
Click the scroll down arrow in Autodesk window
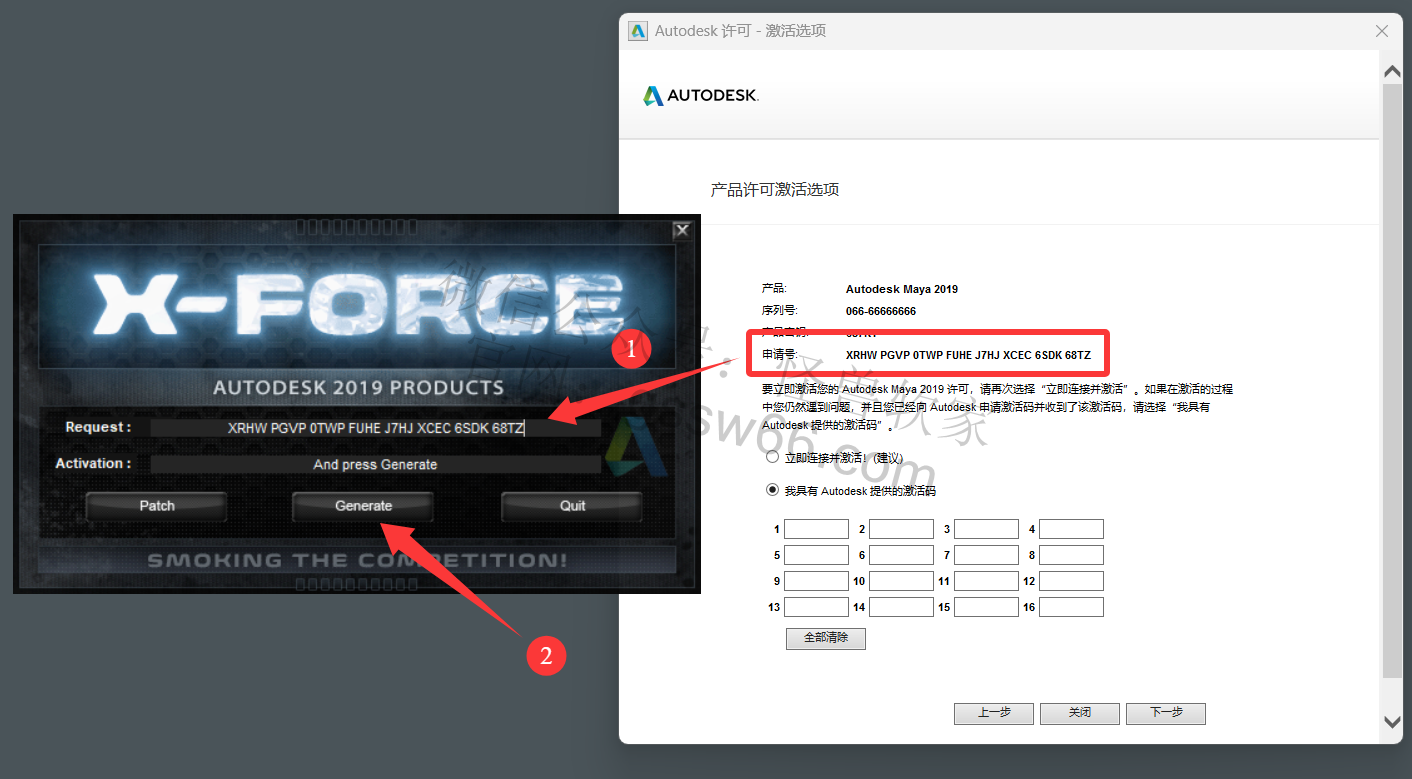tap(1391, 721)
